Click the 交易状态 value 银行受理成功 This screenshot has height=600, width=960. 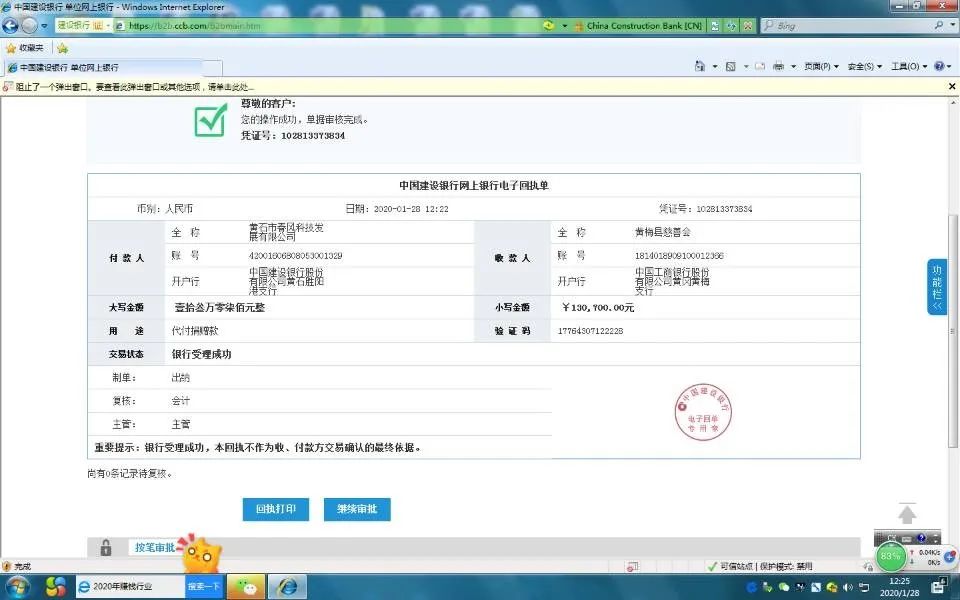(x=201, y=354)
